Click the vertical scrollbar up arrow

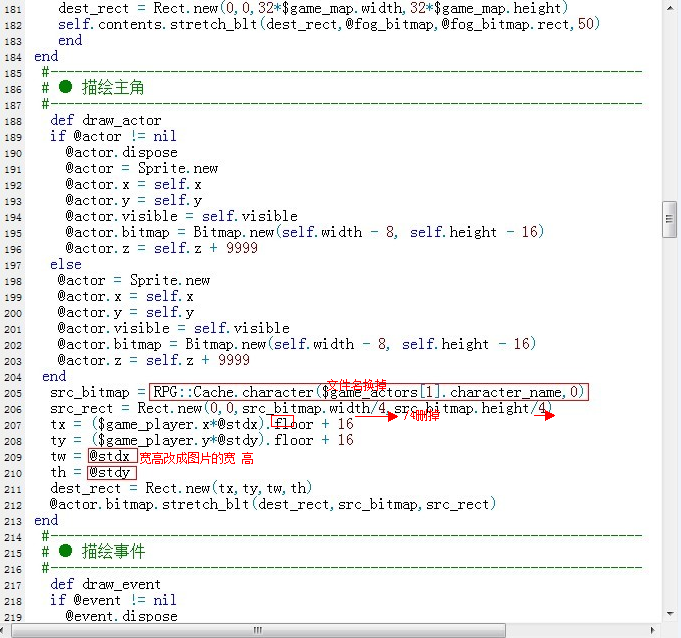(x=670, y=7)
